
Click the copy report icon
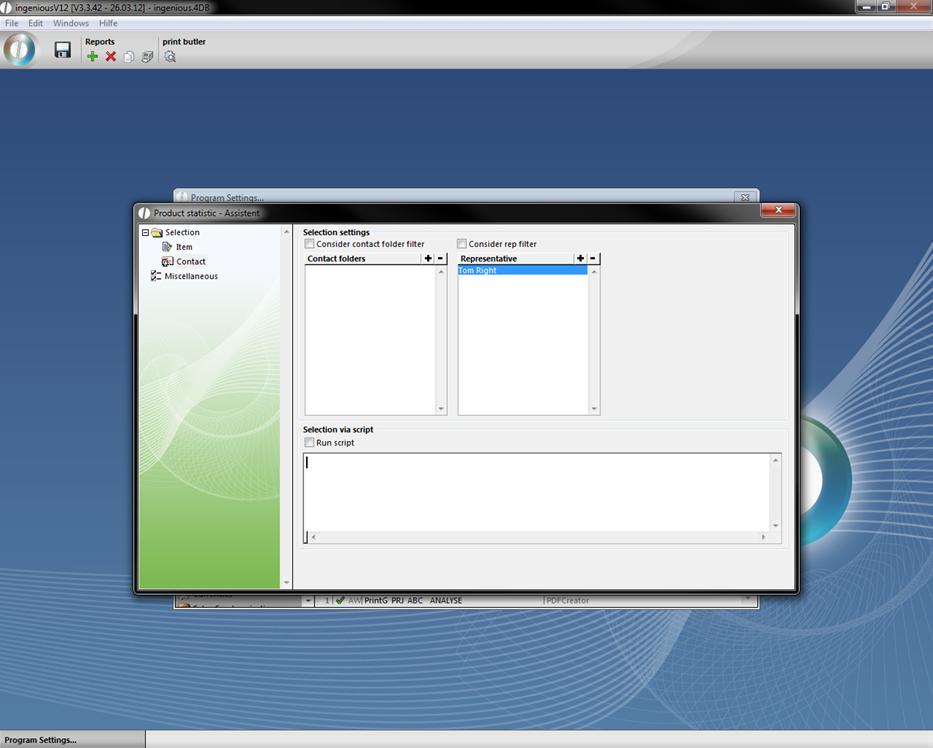129,57
